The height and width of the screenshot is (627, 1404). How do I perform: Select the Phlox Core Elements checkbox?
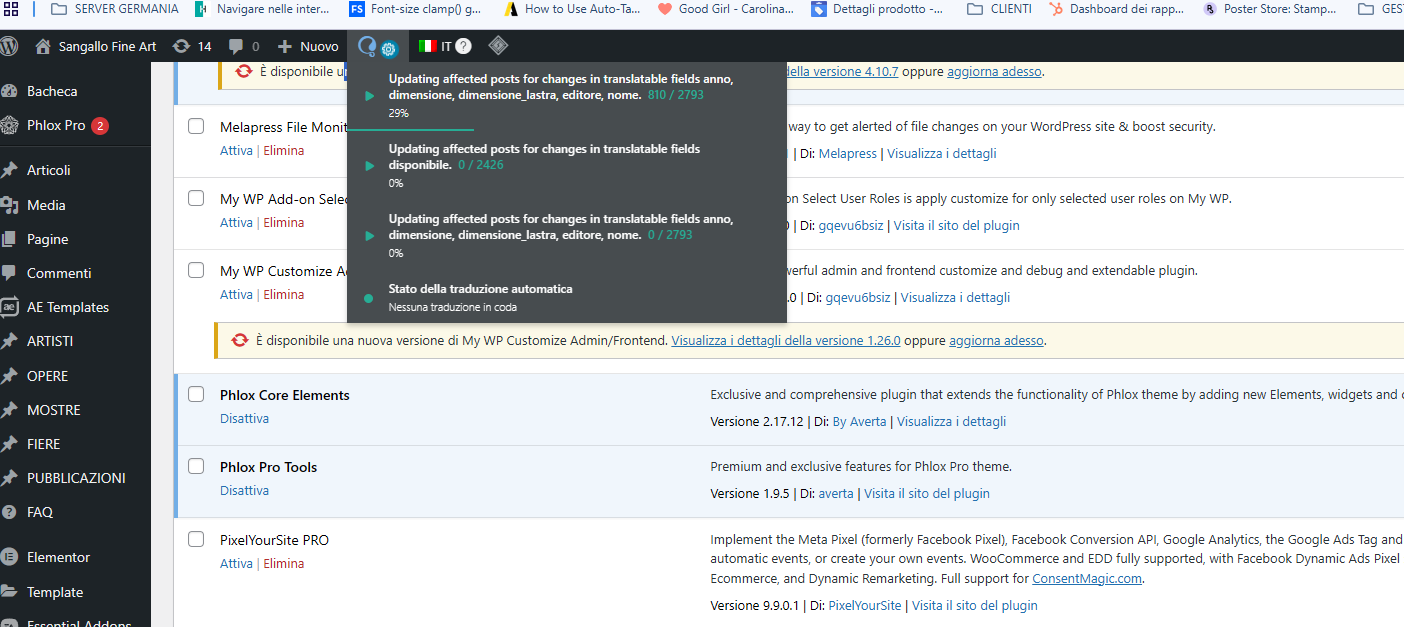coord(197,394)
